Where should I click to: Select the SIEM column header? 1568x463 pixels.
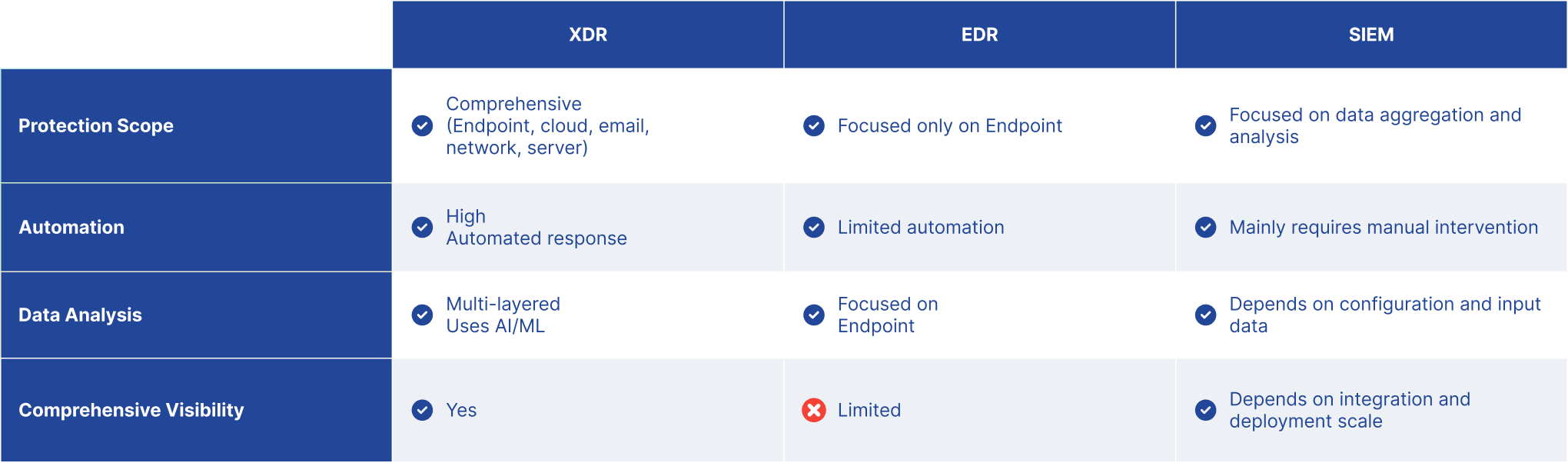pyautogui.click(x=1371, y=35)
